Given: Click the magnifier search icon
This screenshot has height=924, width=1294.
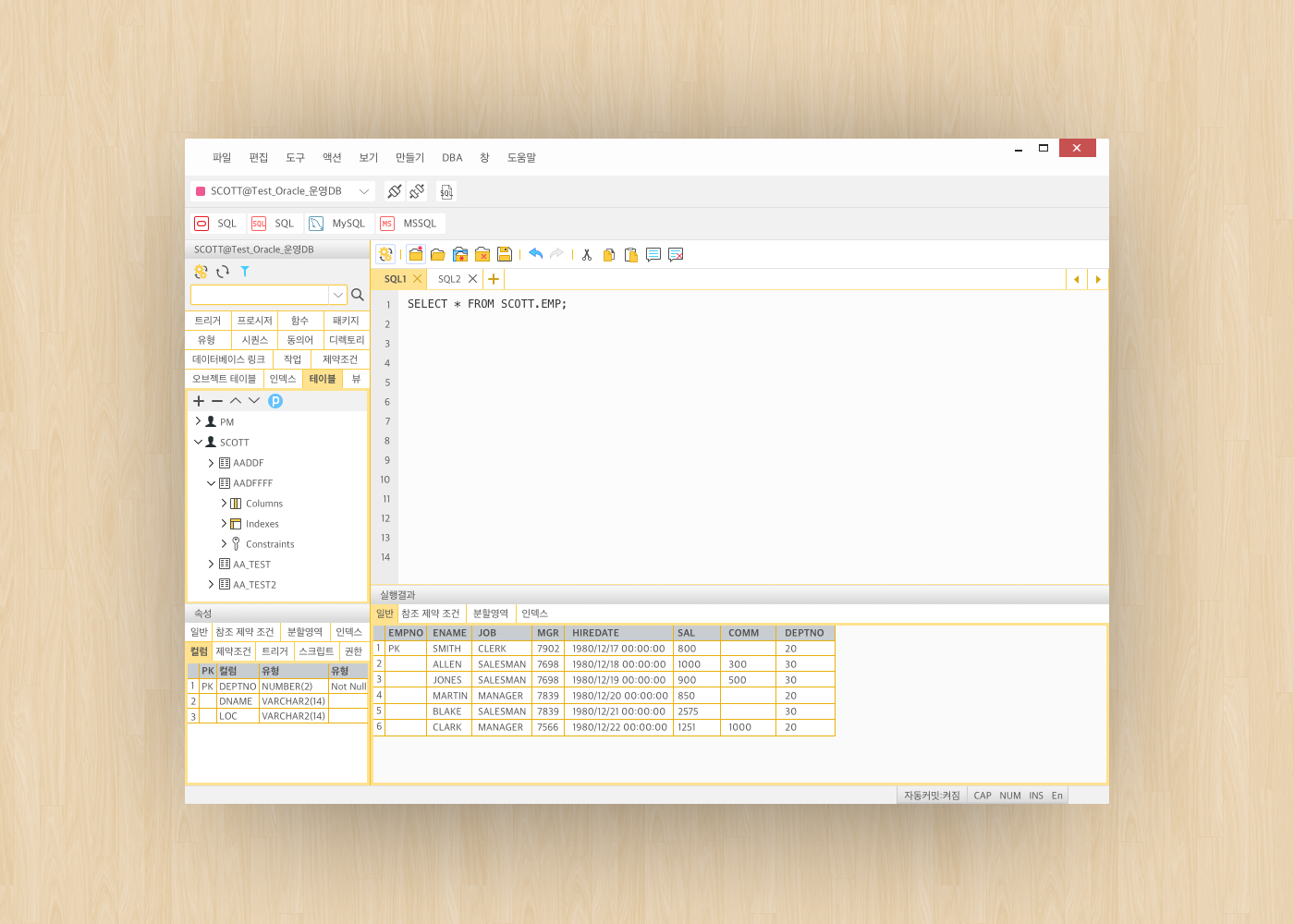Looking at the screenshot, I should tap(358, 295).
